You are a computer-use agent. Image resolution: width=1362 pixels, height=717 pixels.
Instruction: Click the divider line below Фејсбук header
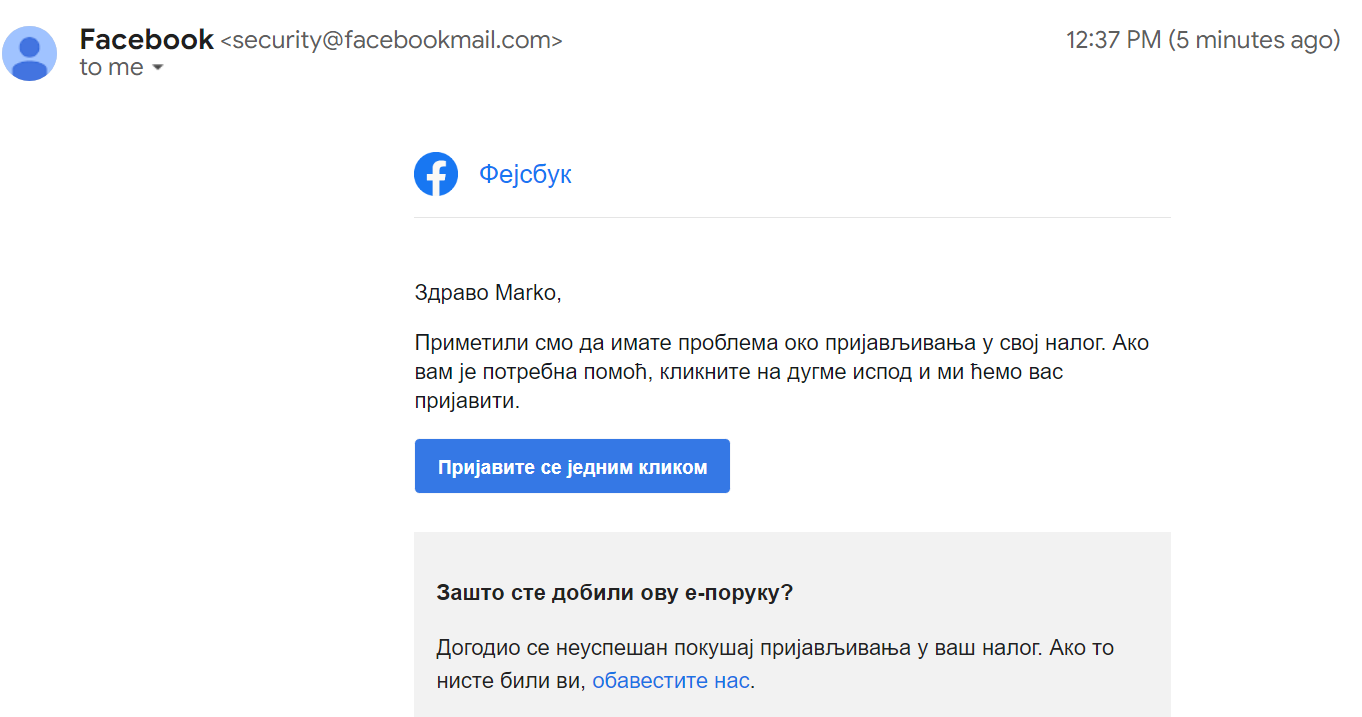click(x=791, y=217)
